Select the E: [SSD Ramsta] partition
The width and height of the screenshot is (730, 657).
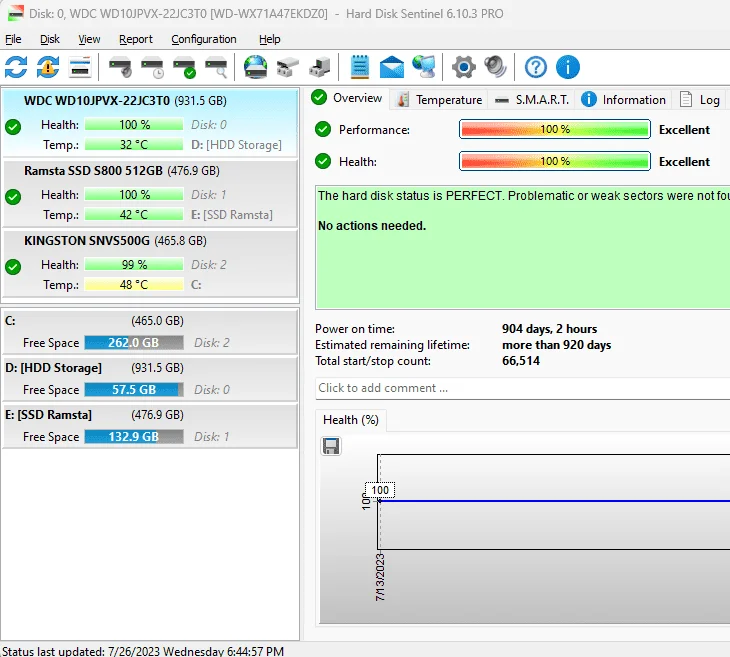[150, 426]
